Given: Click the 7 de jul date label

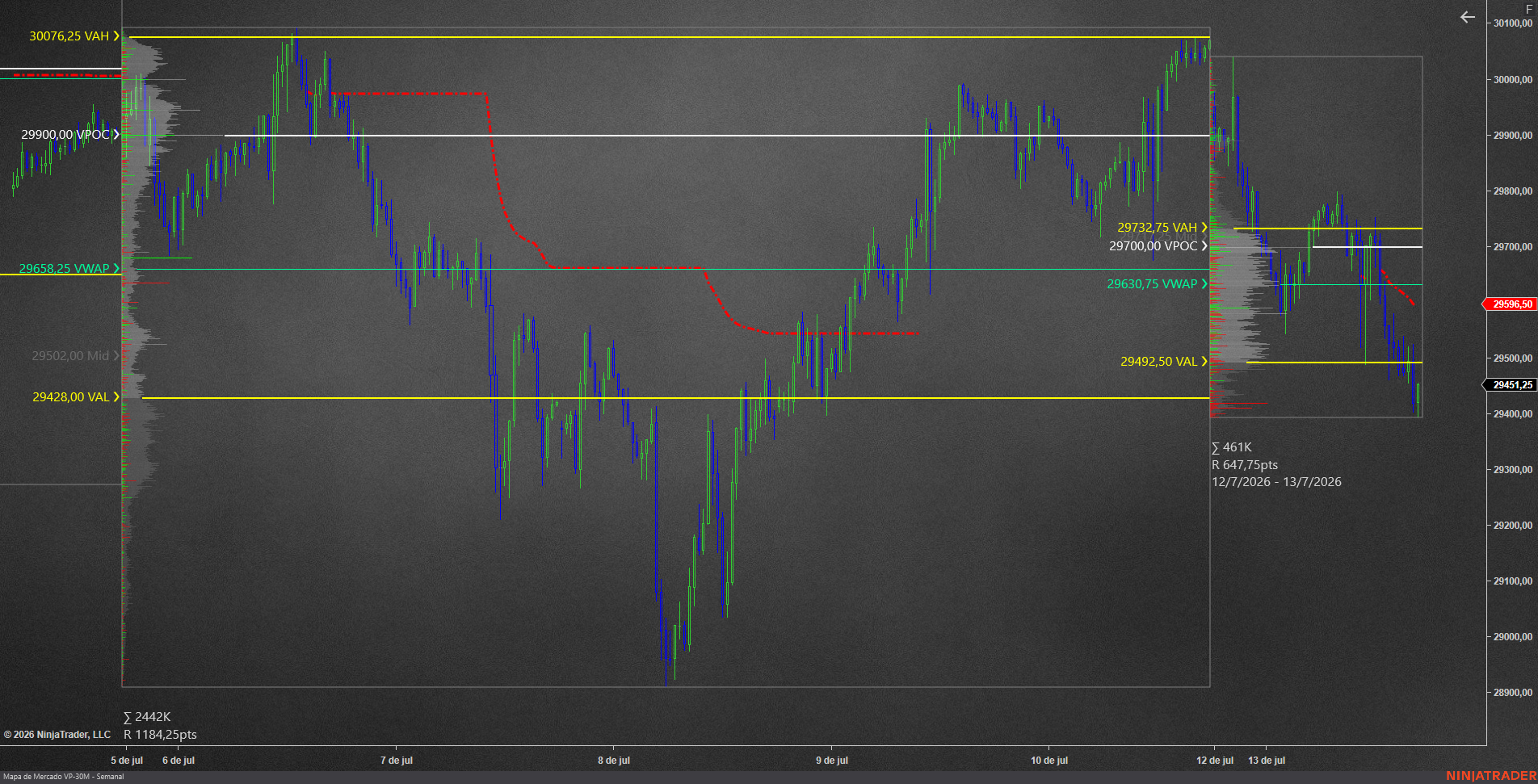Looking at the screenshot, I should (x=397, y=761).
